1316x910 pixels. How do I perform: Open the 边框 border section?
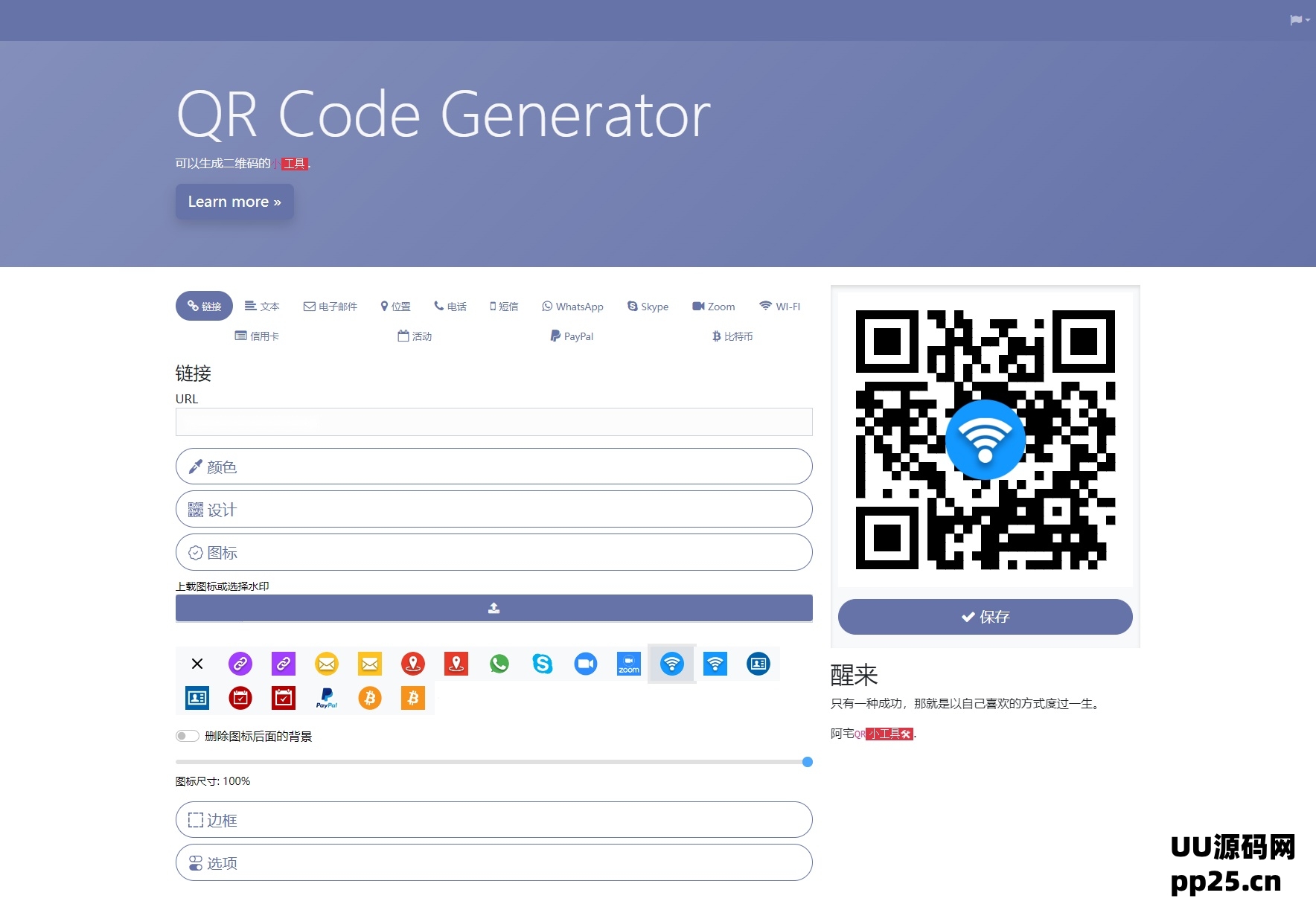tap(493, 820)
